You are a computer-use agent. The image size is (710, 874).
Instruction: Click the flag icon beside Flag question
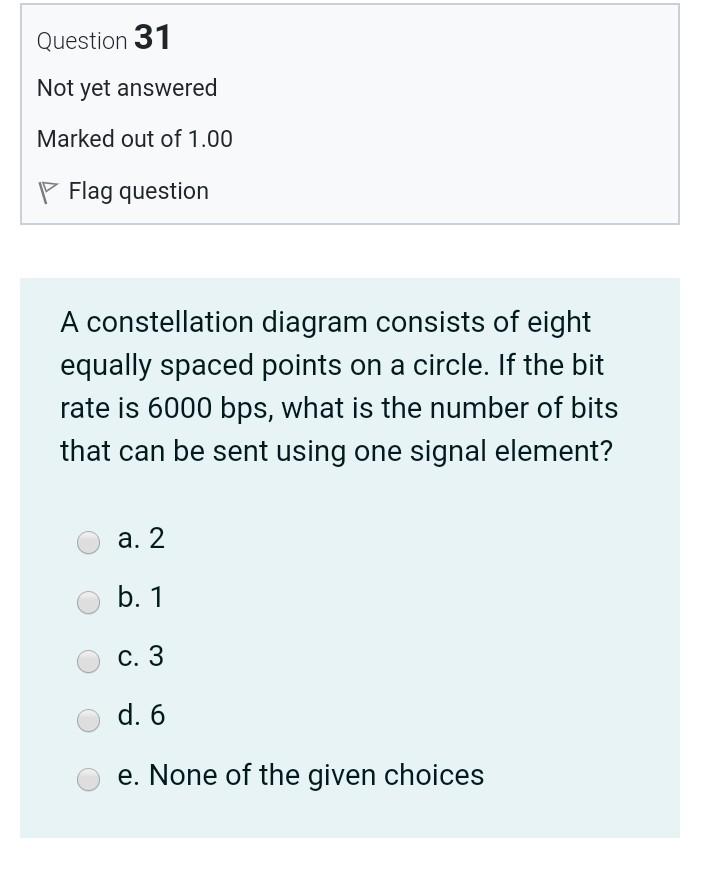47,191
